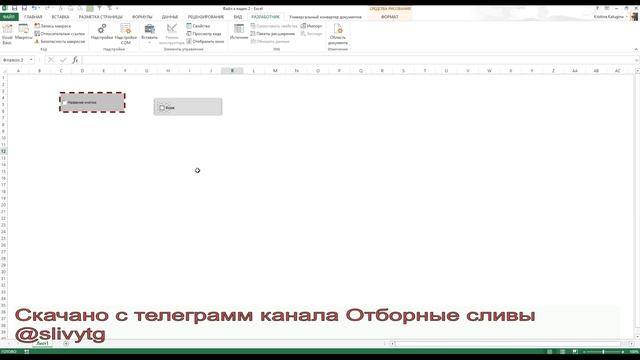Viewport: 640px width, 360px height.
Task: Tick the checkbox in the selected dashed control
Action: [x=64, y=102]
